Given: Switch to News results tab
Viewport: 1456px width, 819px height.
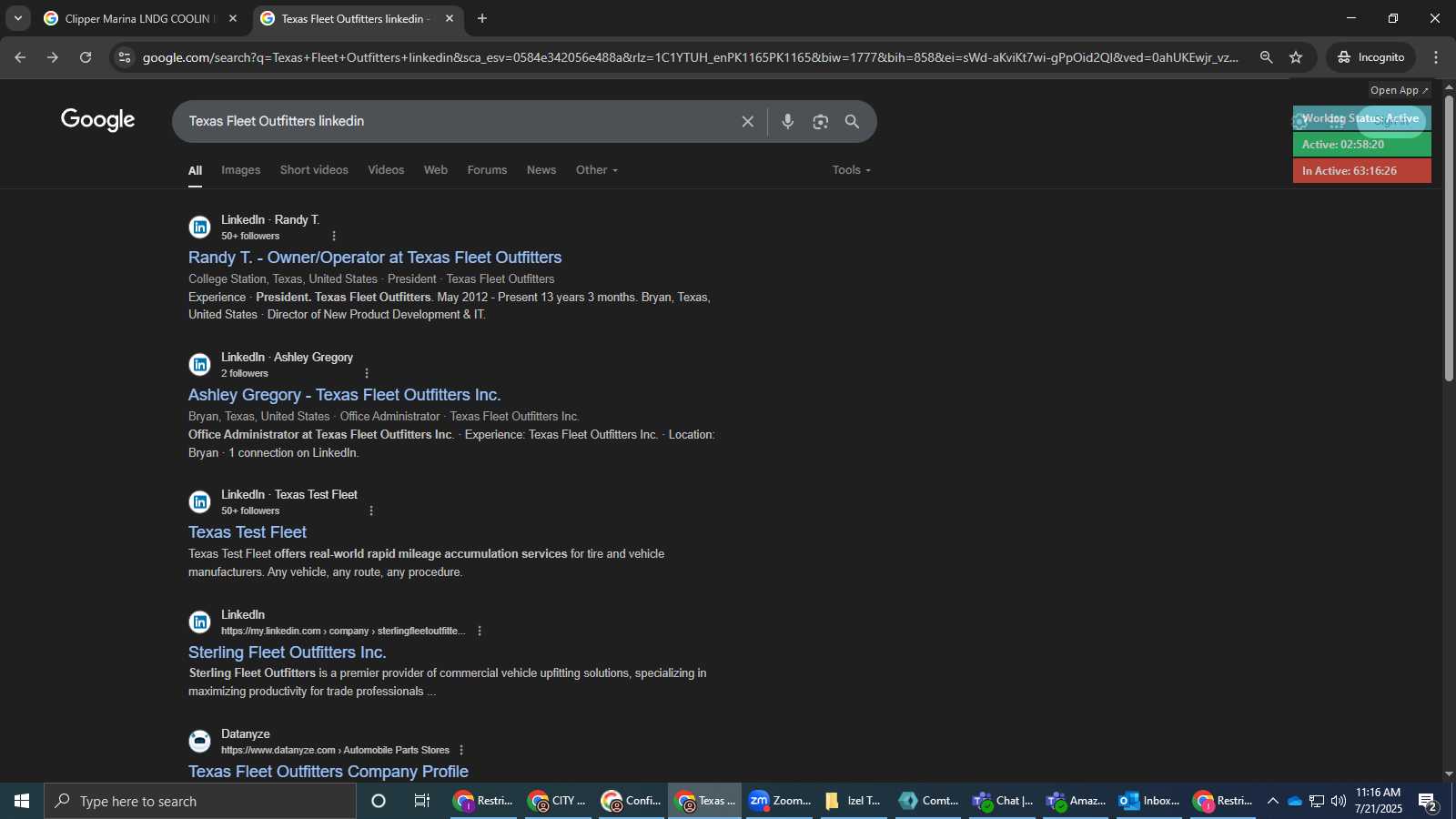Looking at the screenshot, I should (x=541, y=170).
